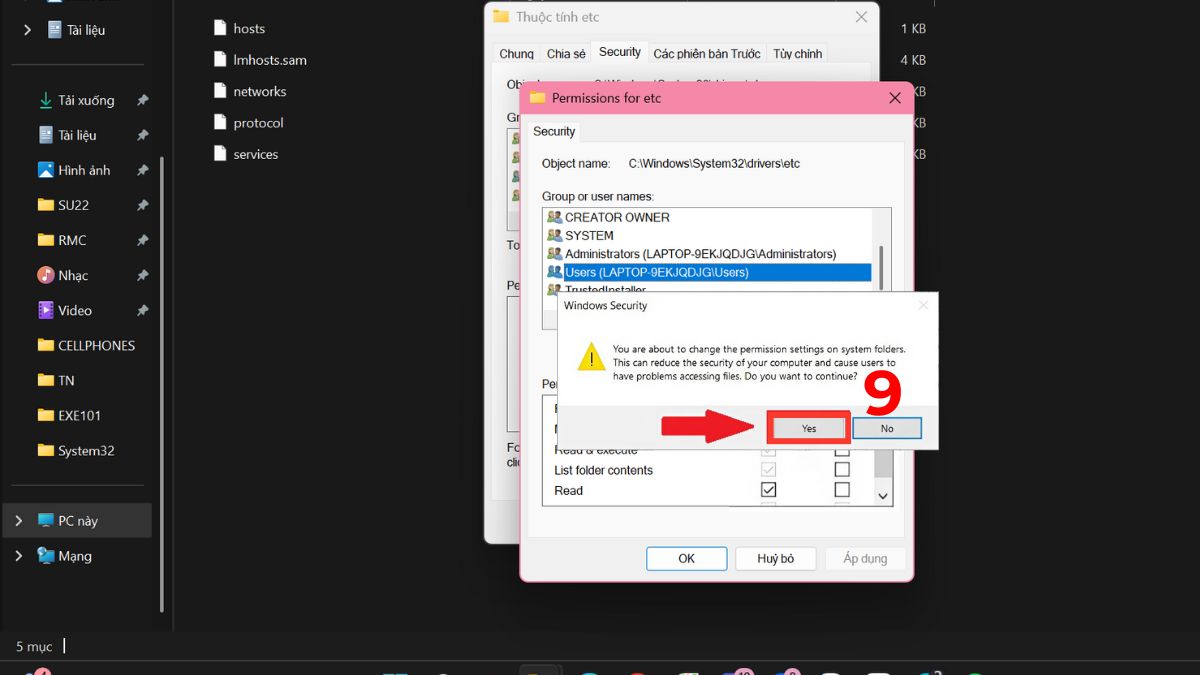Open the Hình ảnh sidebar item

tap(83, 169)
